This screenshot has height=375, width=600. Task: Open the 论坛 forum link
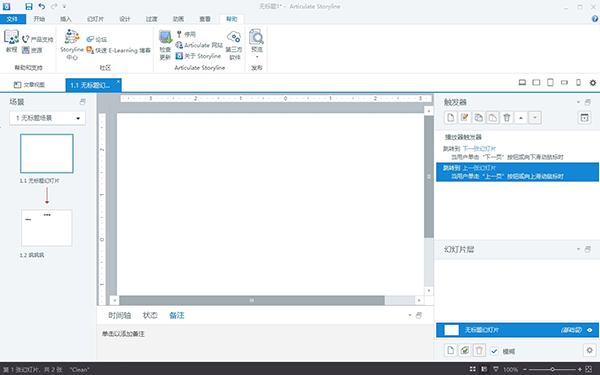(96, 39)
